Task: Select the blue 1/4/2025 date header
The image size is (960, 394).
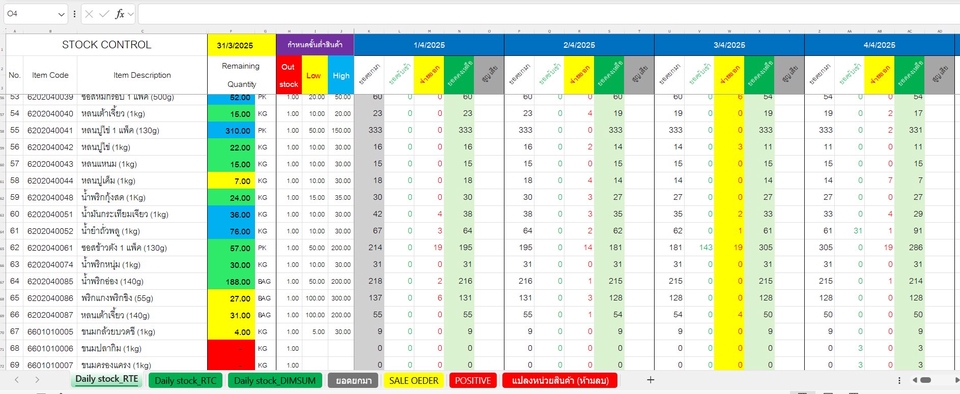Action: 429,45
